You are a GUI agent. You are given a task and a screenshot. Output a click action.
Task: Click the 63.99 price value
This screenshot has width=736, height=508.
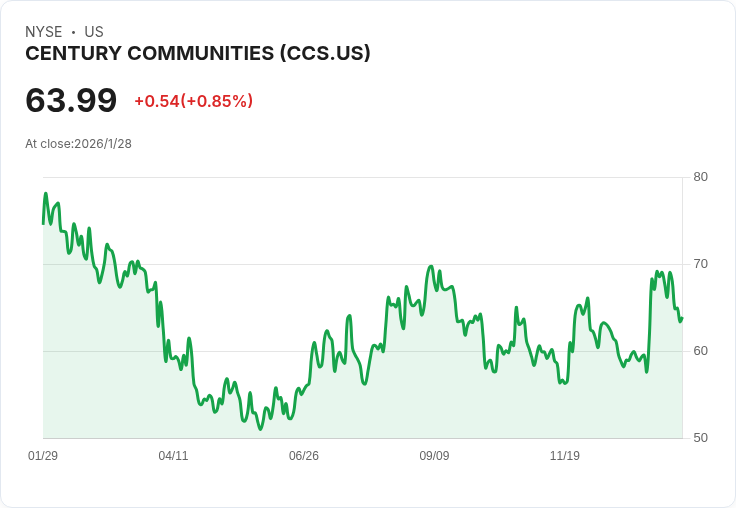tap(71, 100)
